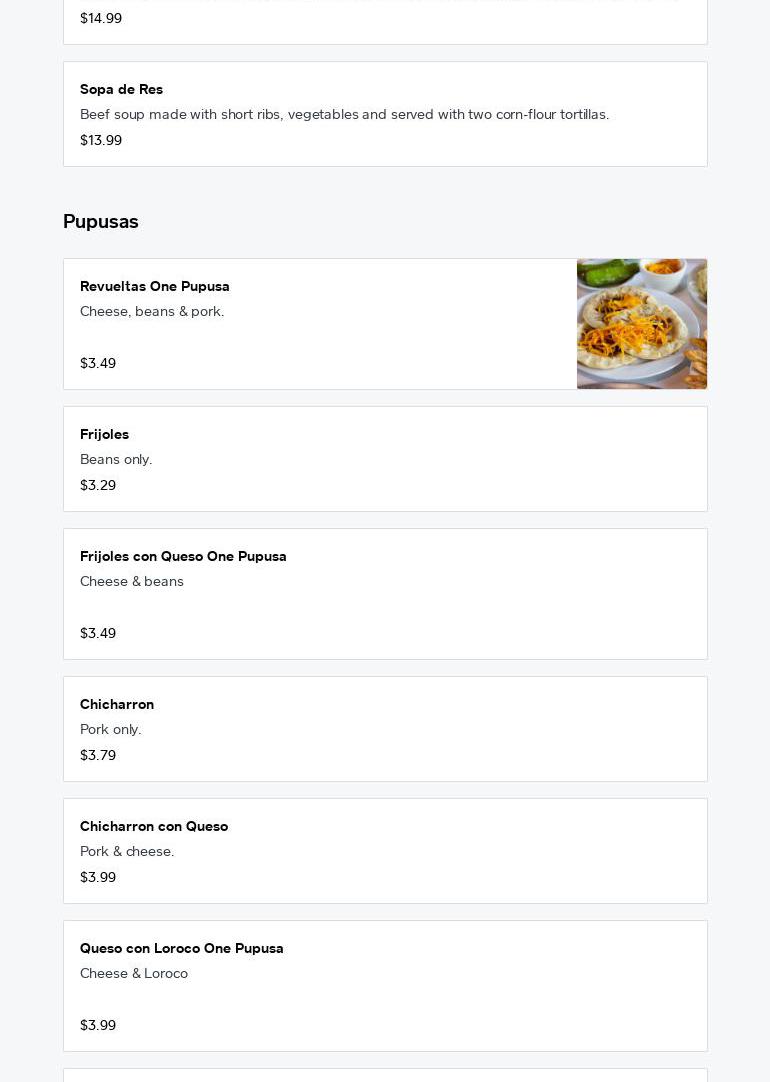Image resolution: width=770 pixels, height=1082 pixels.
Task: Click the 'Beans only.' description text
Action: pos(116,460)
